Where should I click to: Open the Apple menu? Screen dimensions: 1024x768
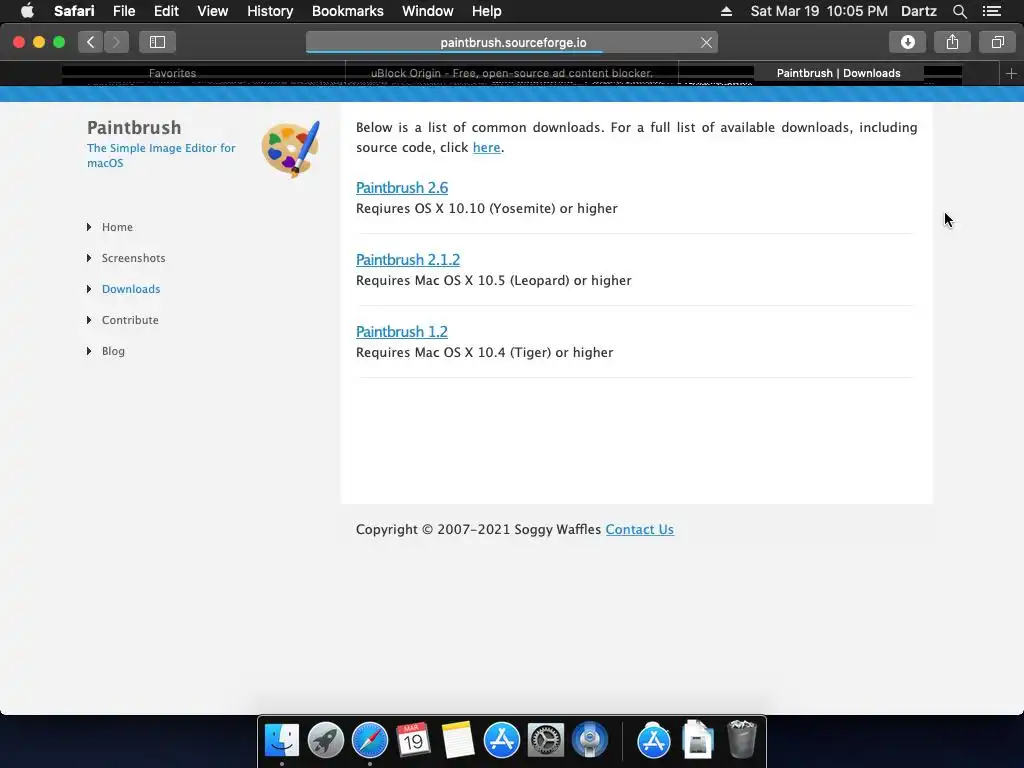(27, 11)
